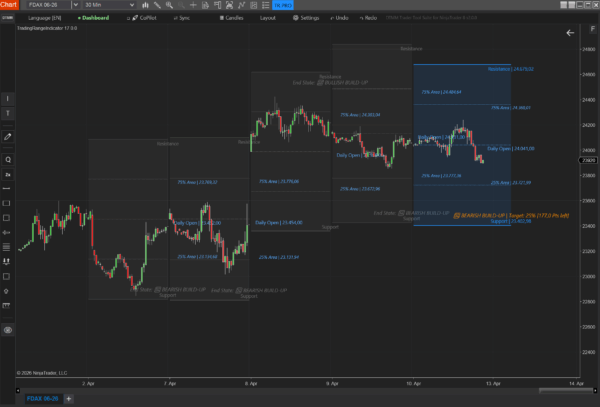Click the blue Support label under 10 Apr
Screen dimensions: 600x407
point(510,221)
